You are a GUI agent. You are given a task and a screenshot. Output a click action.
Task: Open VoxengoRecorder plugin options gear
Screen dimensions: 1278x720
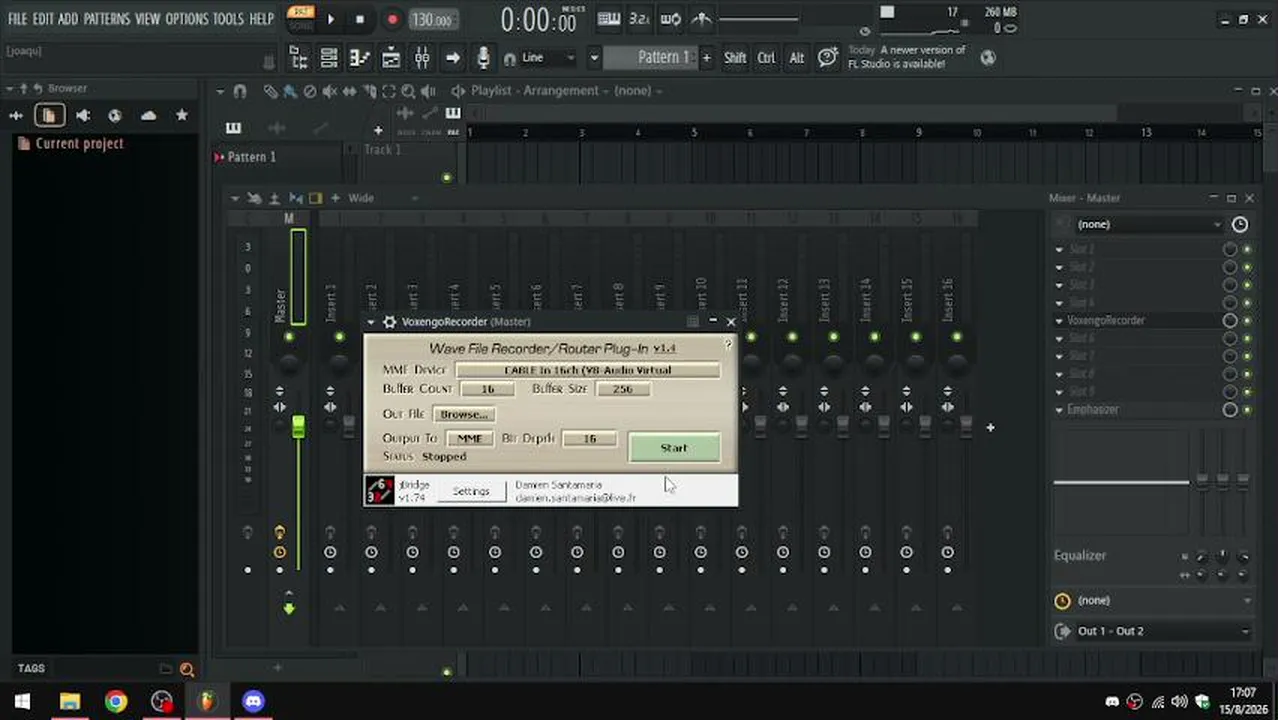[389, 322]
